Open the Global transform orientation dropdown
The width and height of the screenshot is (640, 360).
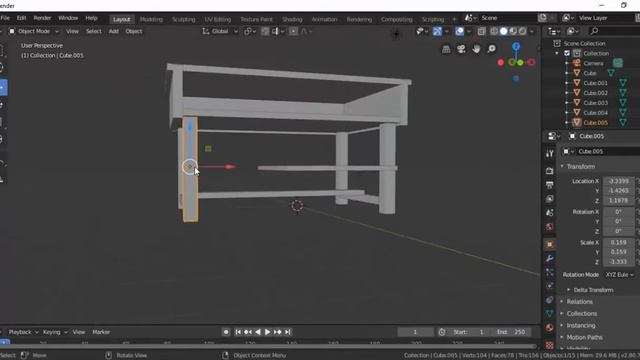[x=220, y=31]
